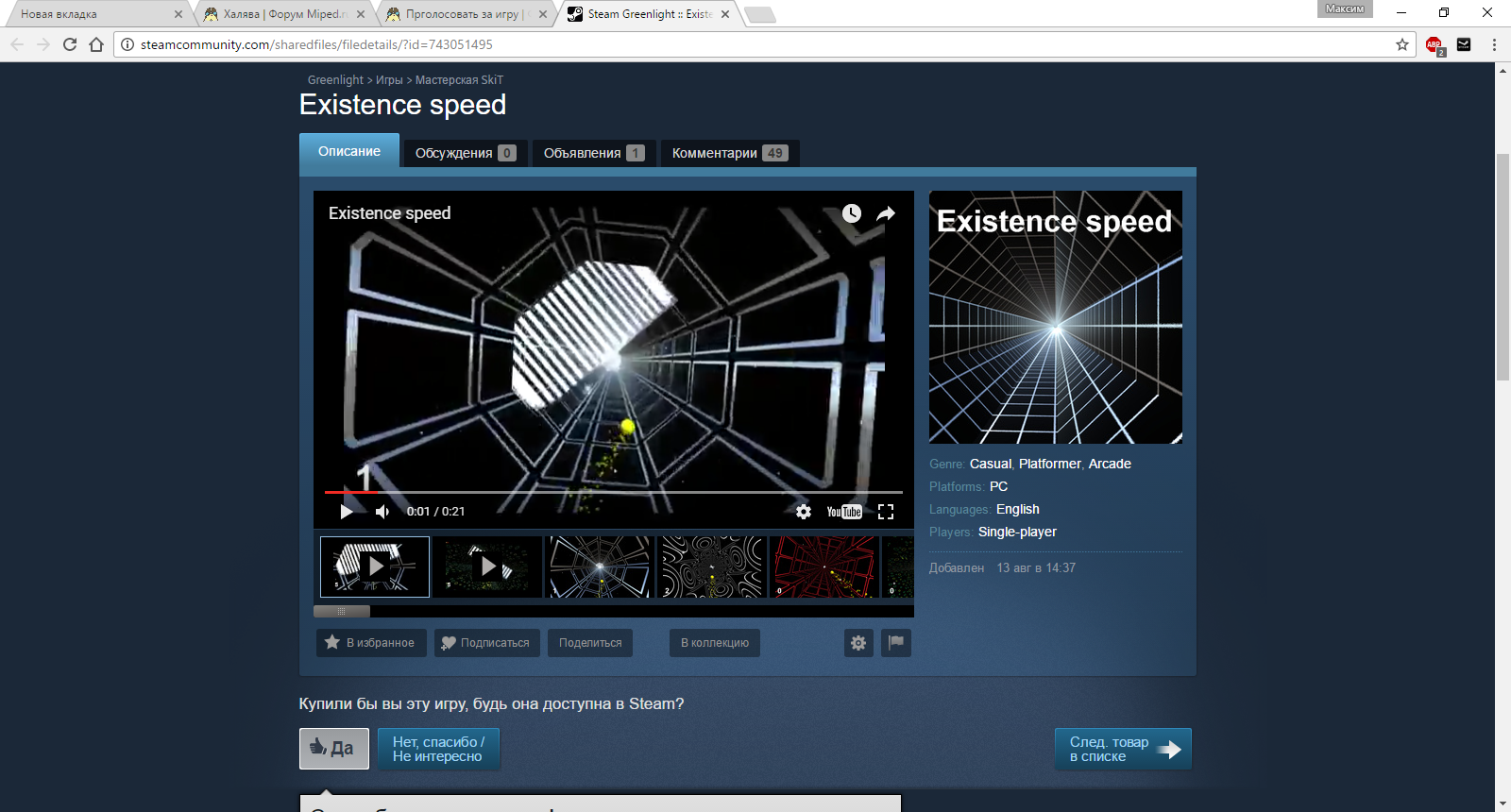Click the browser forward arrow
1511x812 pixels.
(x=43, y=44)
